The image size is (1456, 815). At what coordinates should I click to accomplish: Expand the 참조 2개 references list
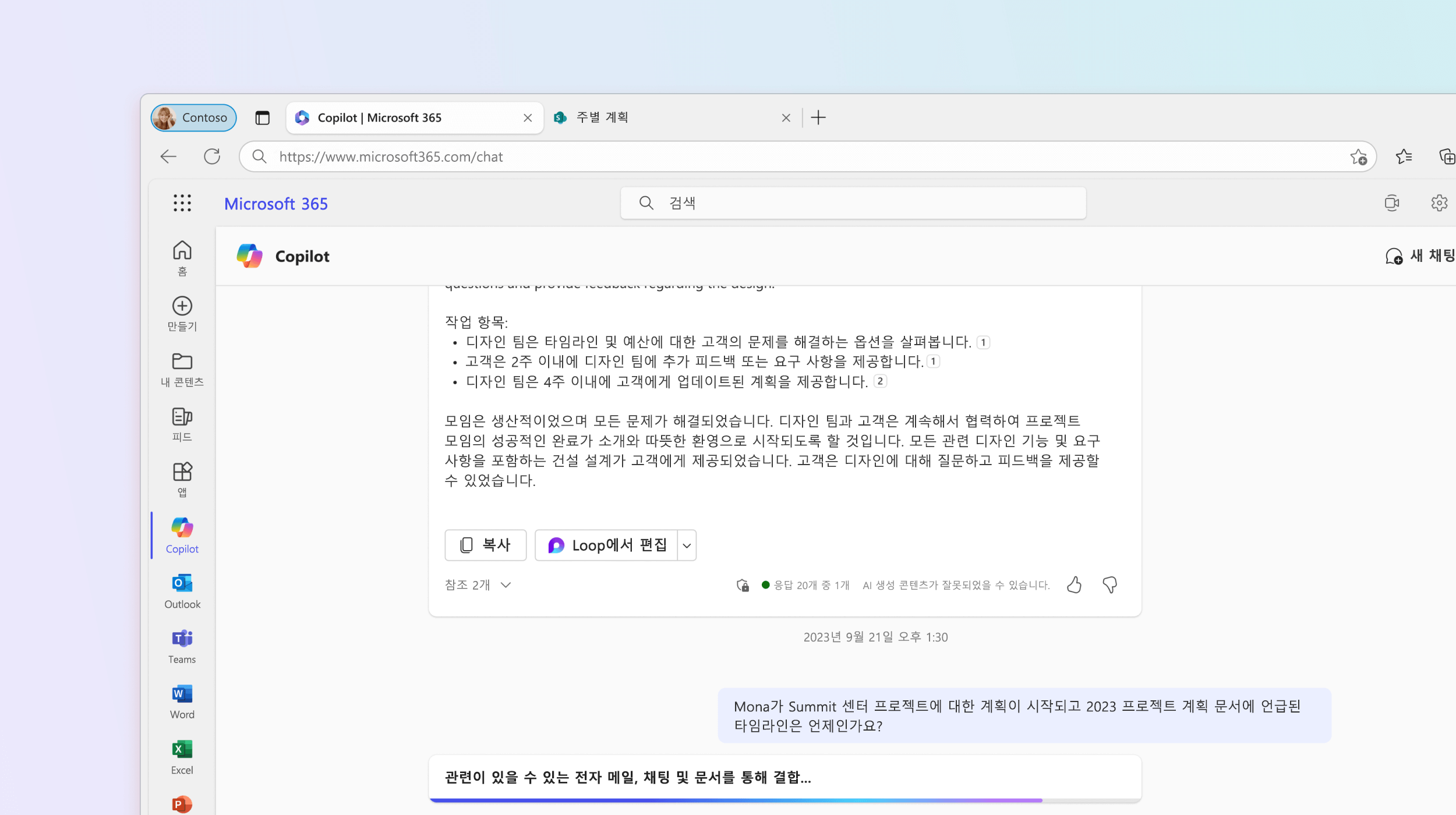point(478,585)
